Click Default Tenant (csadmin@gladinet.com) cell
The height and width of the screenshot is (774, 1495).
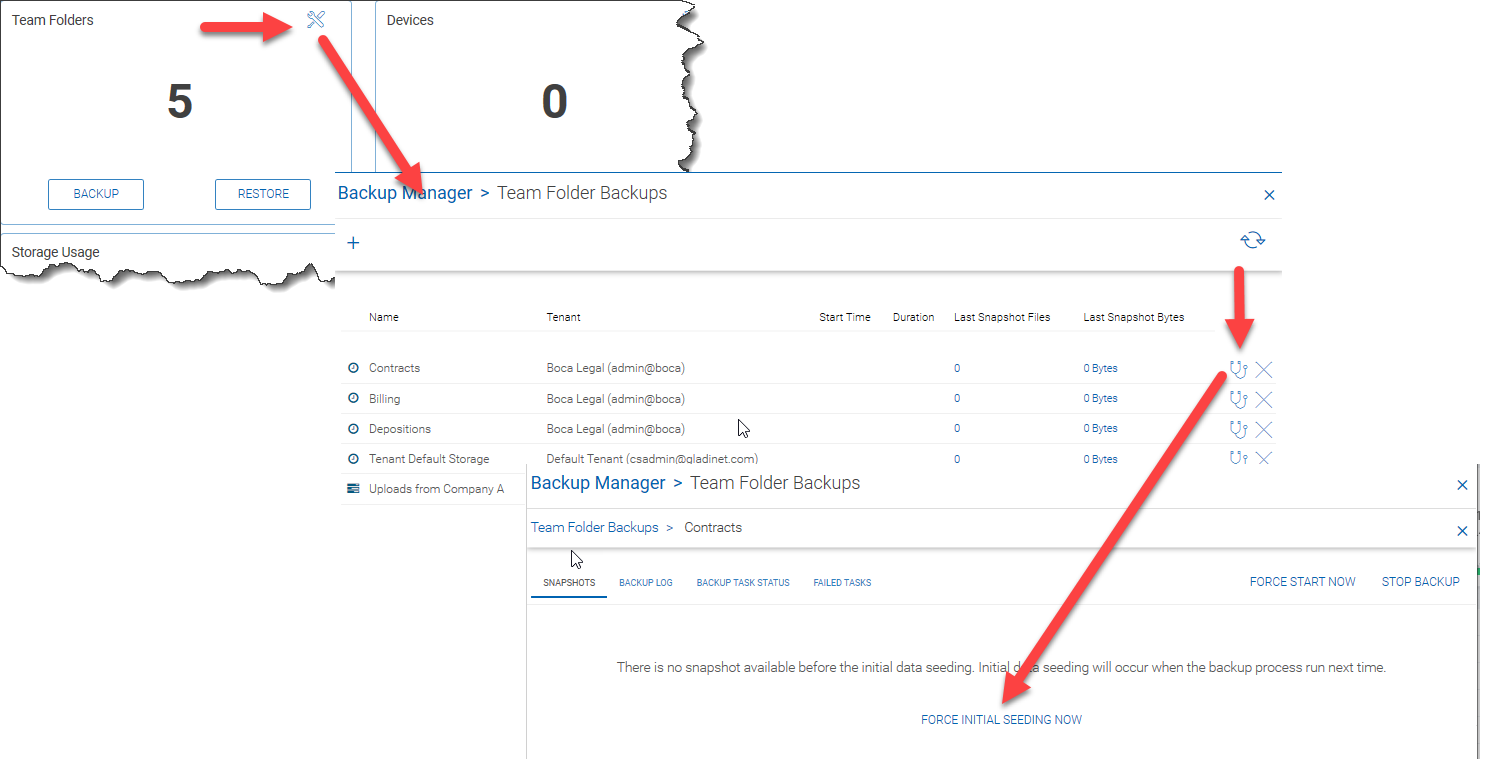click(x=652, y=459)
